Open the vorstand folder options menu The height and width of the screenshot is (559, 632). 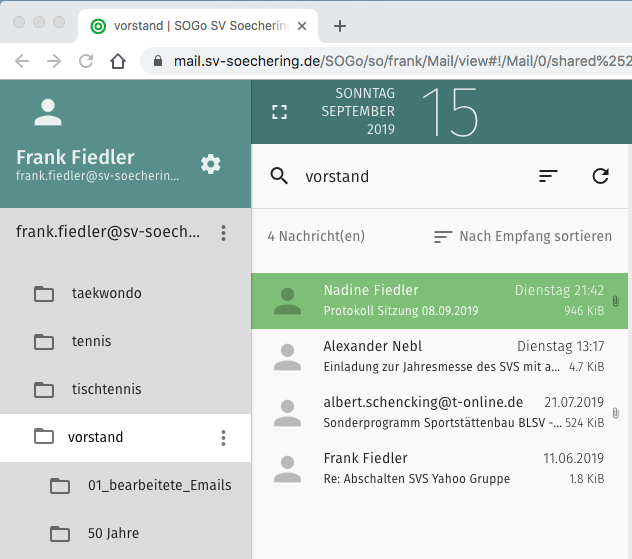[x=223, y=438]
